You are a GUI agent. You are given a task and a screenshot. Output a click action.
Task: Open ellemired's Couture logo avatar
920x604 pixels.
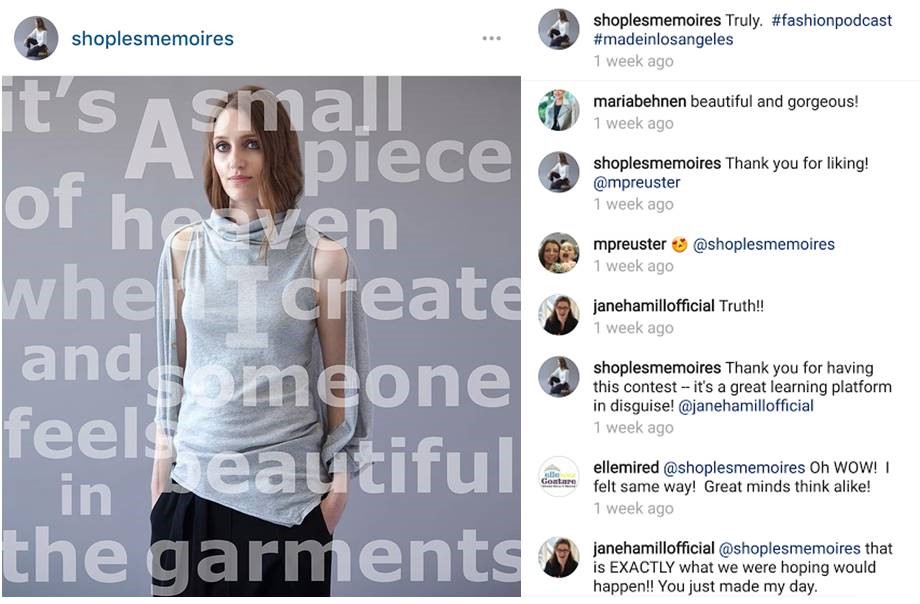pyautogui.click(x=559, y=476)
